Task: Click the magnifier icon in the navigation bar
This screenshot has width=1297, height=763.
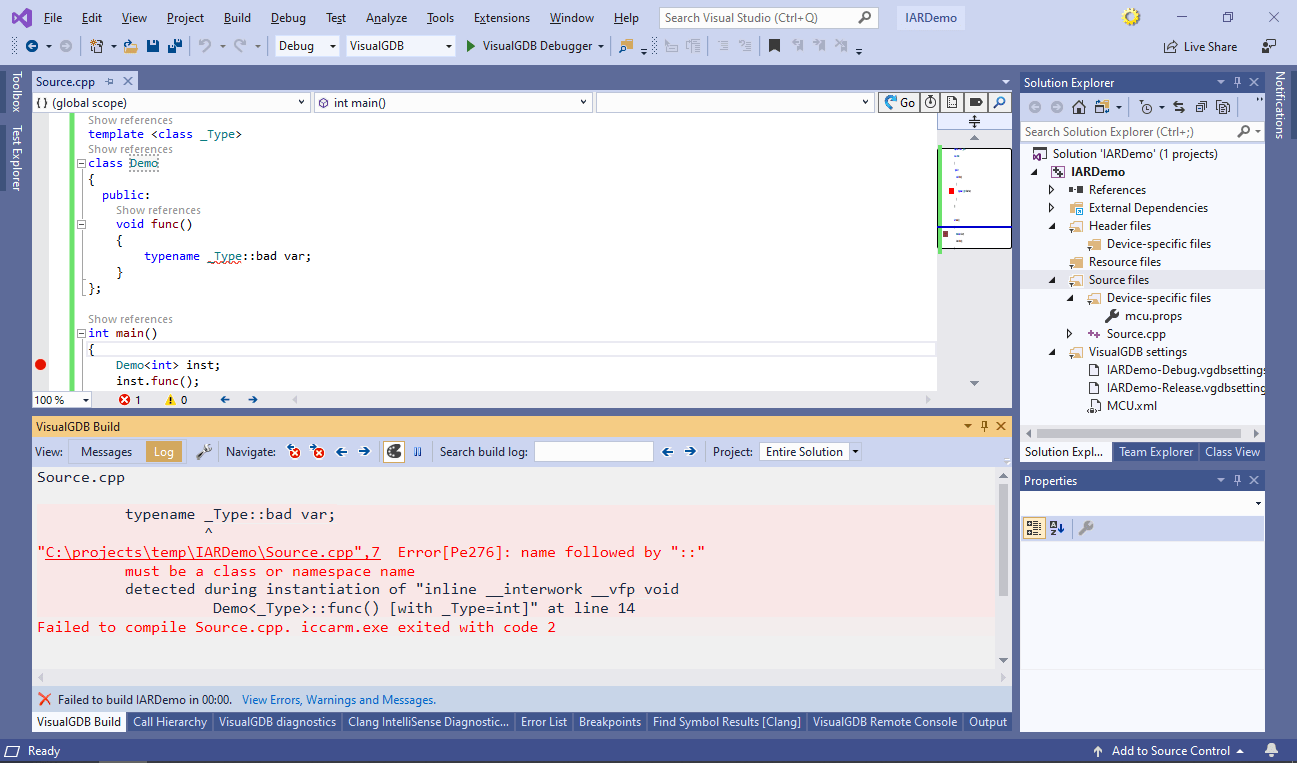Action: [x=998, y=102]
